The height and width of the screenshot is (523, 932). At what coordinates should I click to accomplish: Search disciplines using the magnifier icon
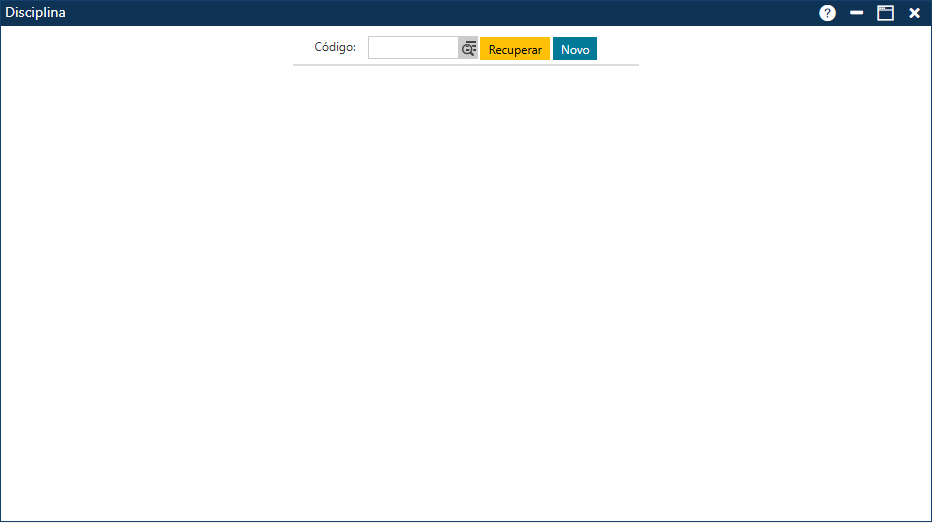coord(468,49)
